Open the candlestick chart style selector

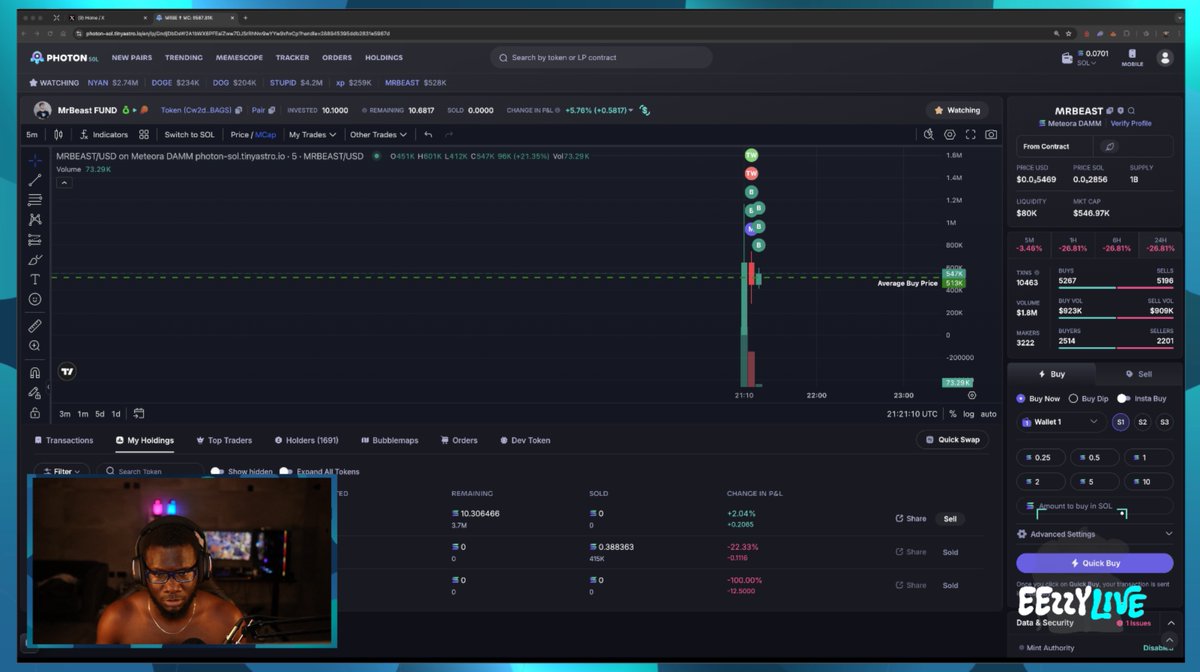(x=59, y=134)
